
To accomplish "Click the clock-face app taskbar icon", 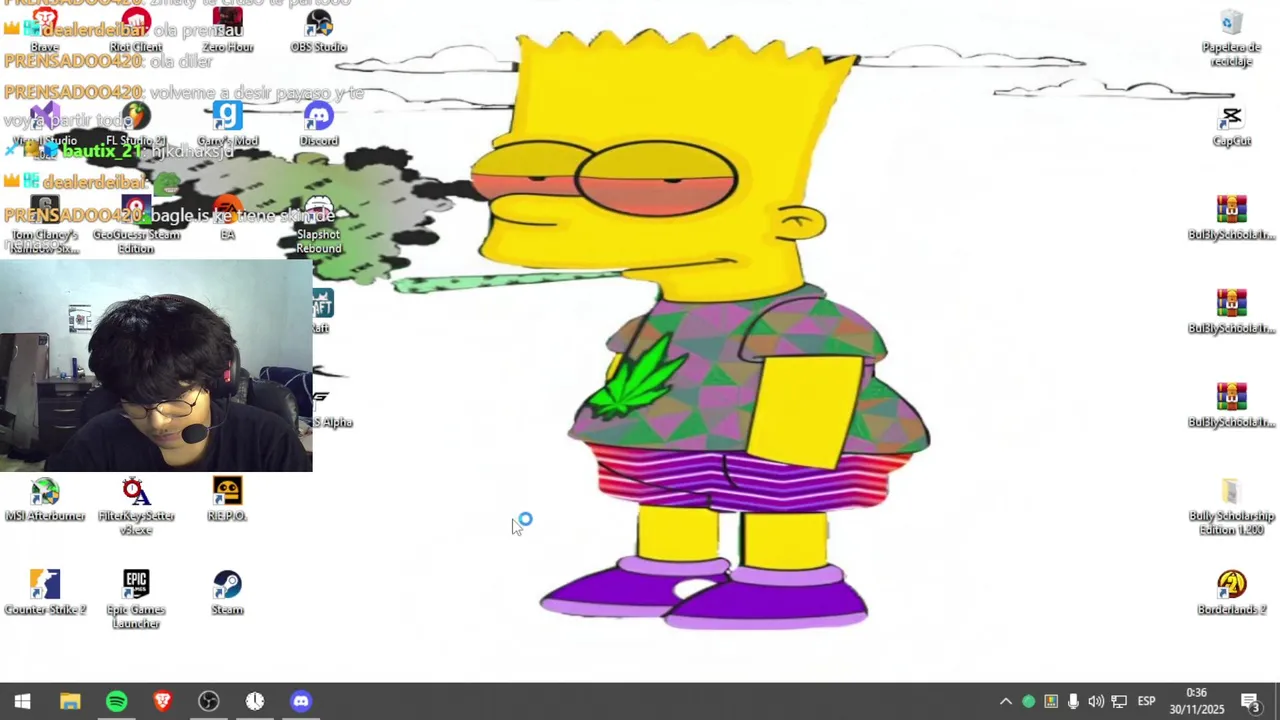I will (254, 701).
